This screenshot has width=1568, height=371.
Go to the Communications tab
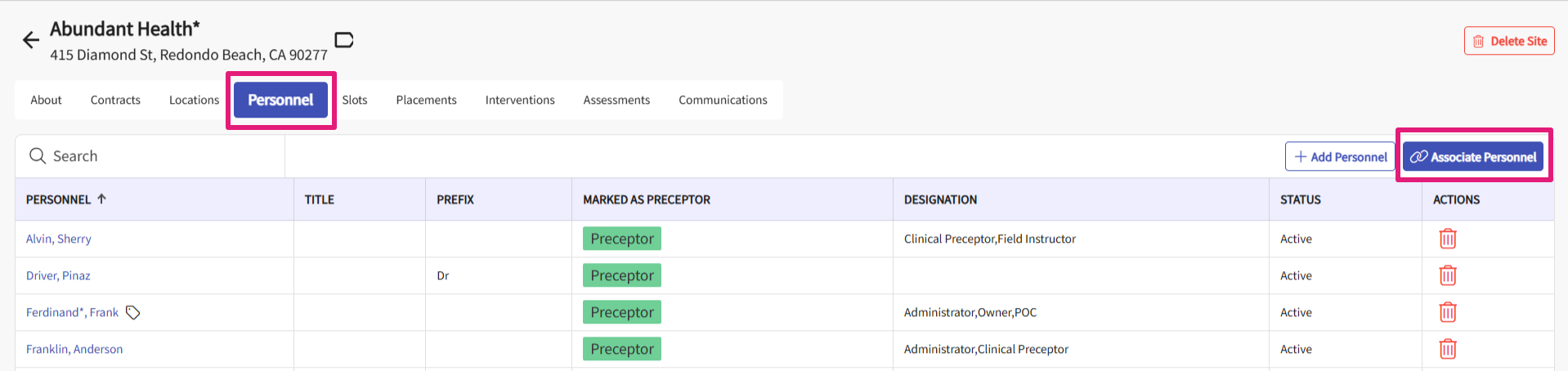point(723,100)
